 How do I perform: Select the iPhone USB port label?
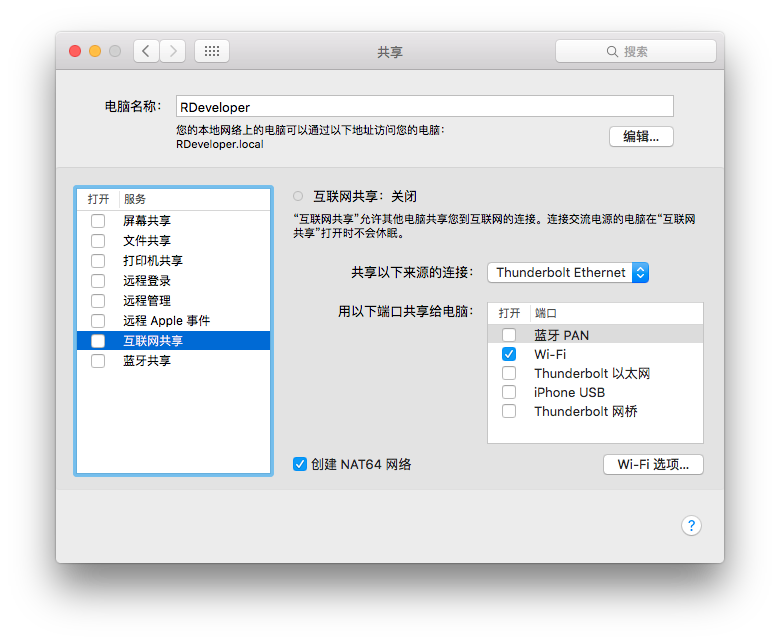point(569,392)
